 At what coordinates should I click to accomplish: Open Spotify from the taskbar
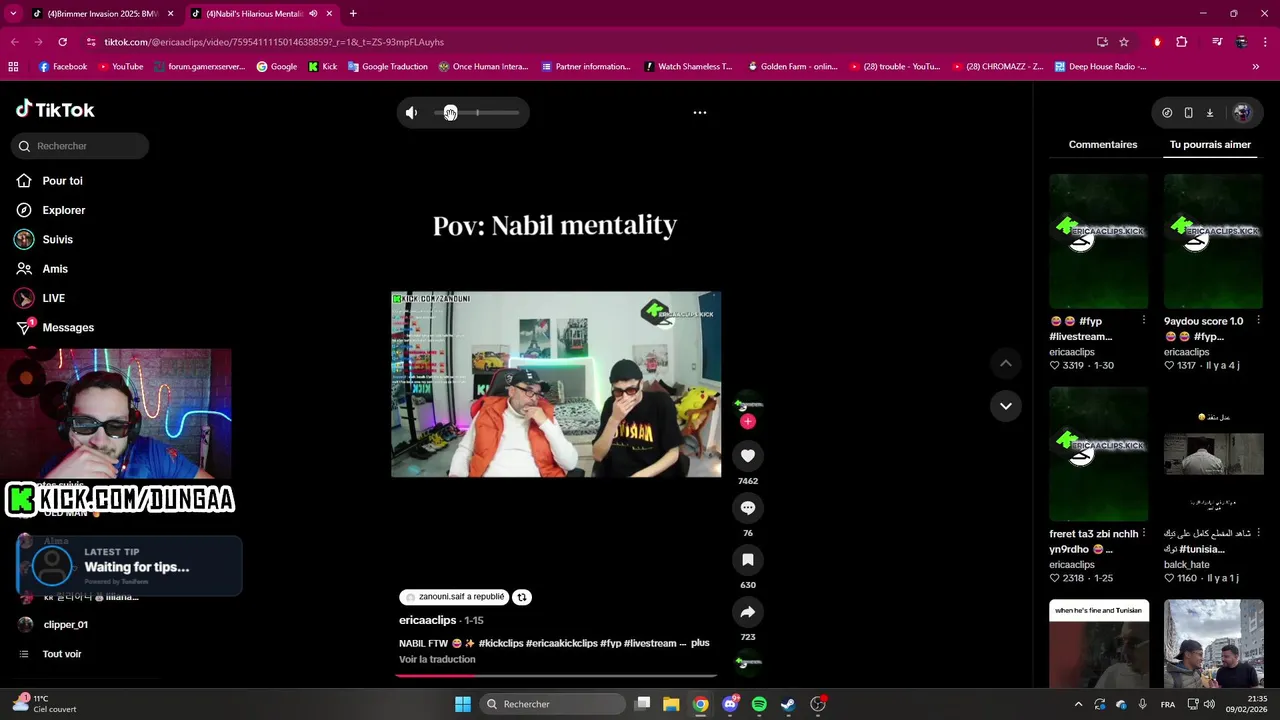pos(759,704)
